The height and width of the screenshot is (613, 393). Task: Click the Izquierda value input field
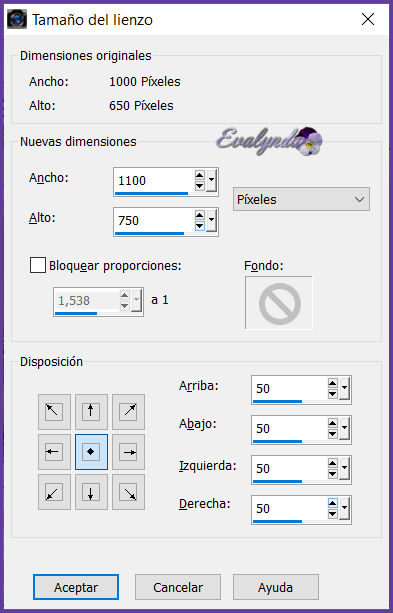pos(289,468)
